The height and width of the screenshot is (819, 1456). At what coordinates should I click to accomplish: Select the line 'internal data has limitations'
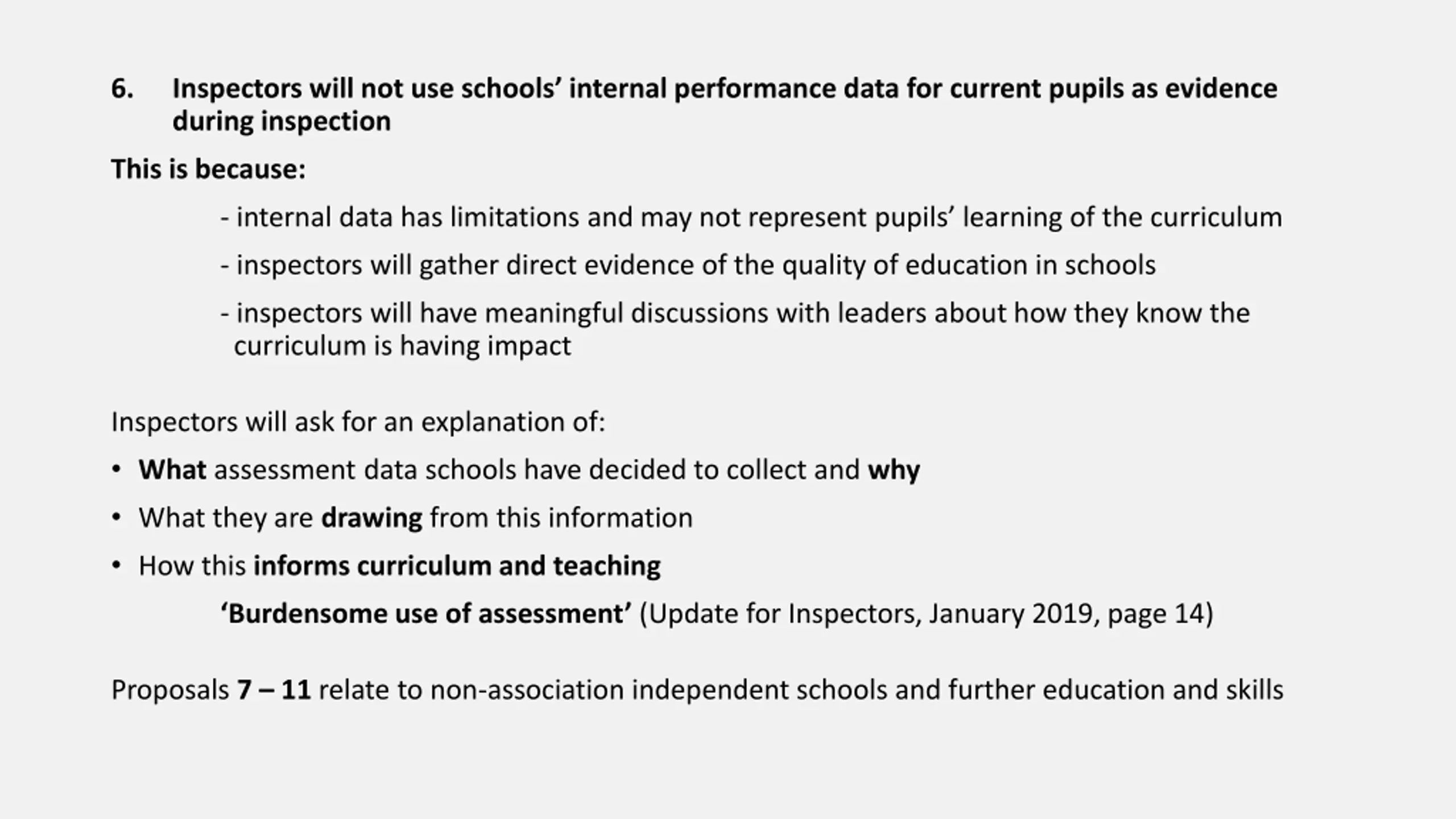(751, 218)
